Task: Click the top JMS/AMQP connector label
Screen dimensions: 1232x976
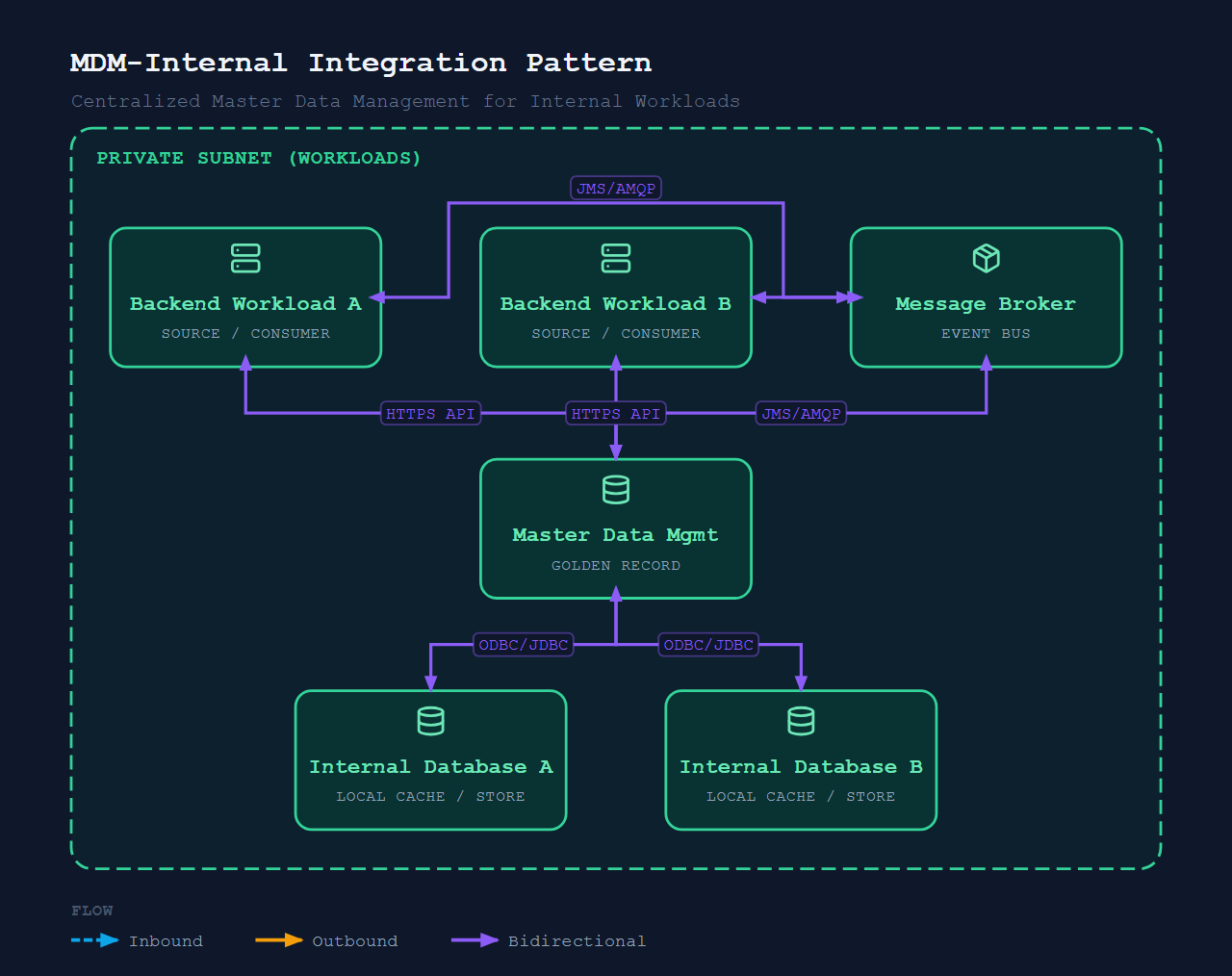Action: point(616,189)
